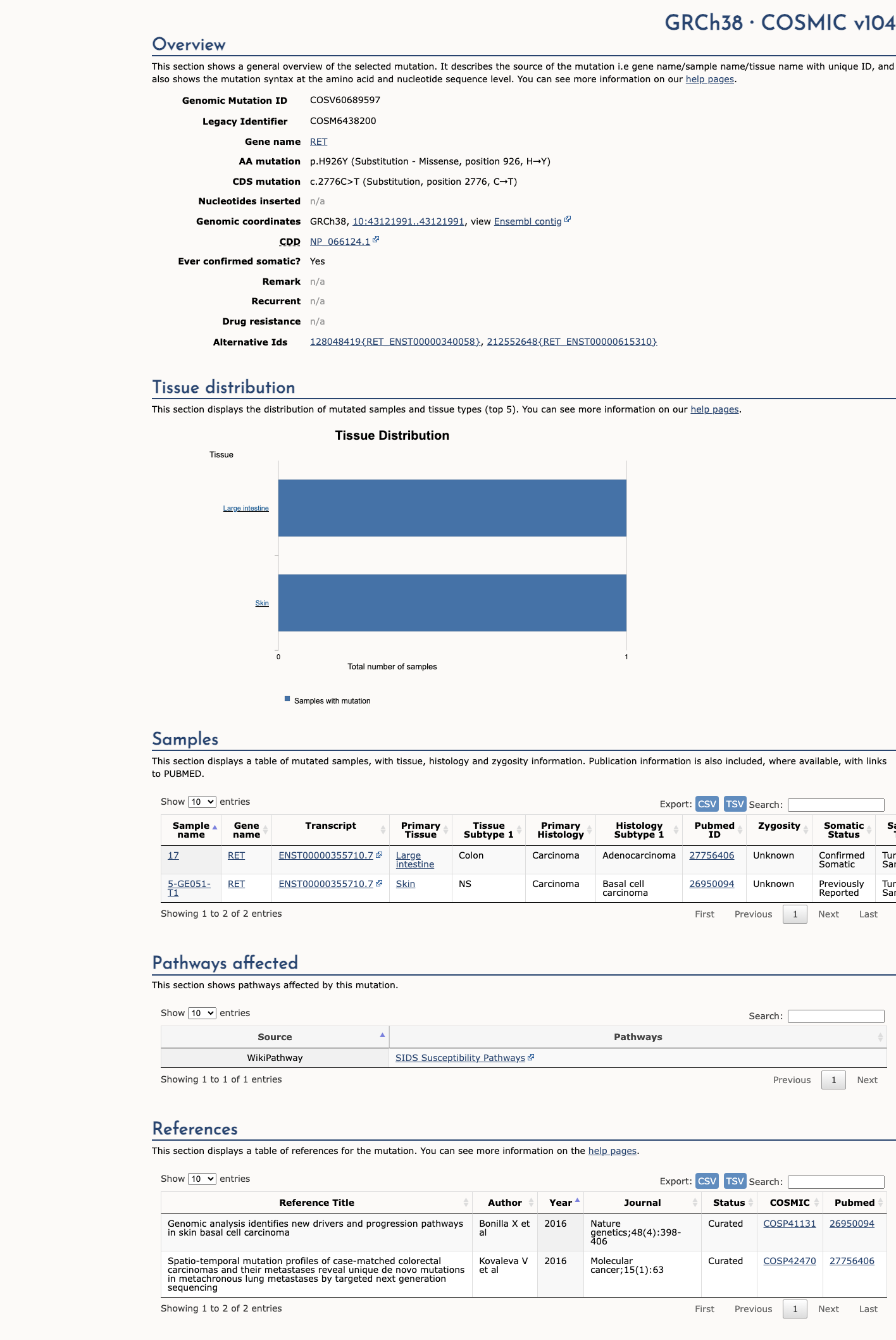
Task: Focus the Pathways affected search field
Action: click(836, 1016)
